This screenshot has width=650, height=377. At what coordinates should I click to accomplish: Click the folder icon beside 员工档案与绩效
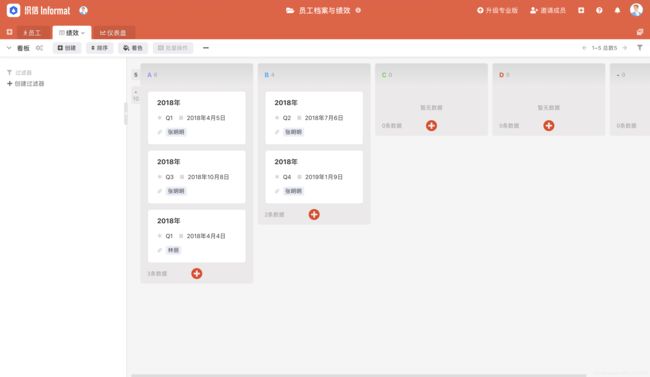coord(290,10)
